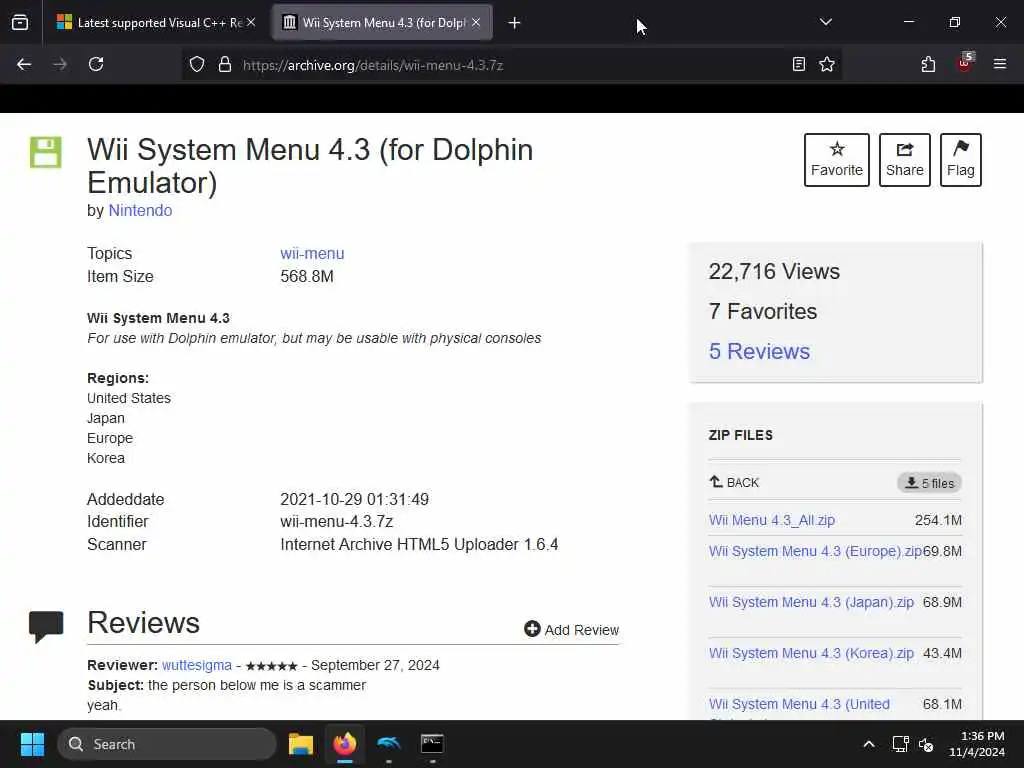Download Wii Menu 4.3_All.zip
The image size is (1024, 768).
pos(772,520)
